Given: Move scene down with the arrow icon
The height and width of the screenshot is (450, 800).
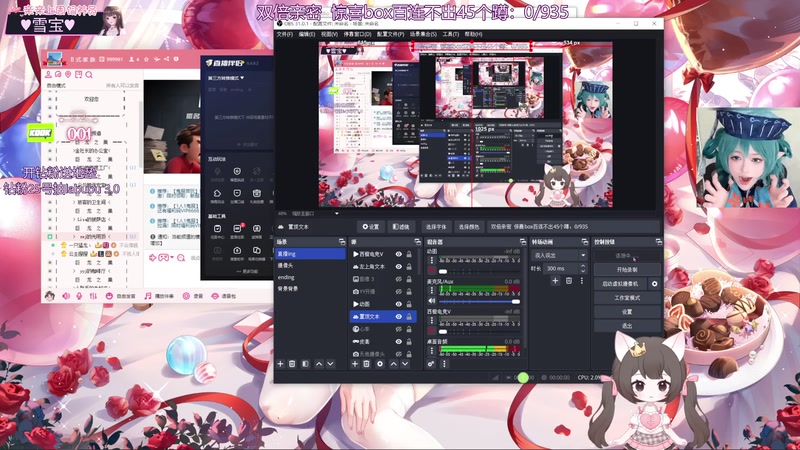Looking at the screenshot, I should coord(330,364).
